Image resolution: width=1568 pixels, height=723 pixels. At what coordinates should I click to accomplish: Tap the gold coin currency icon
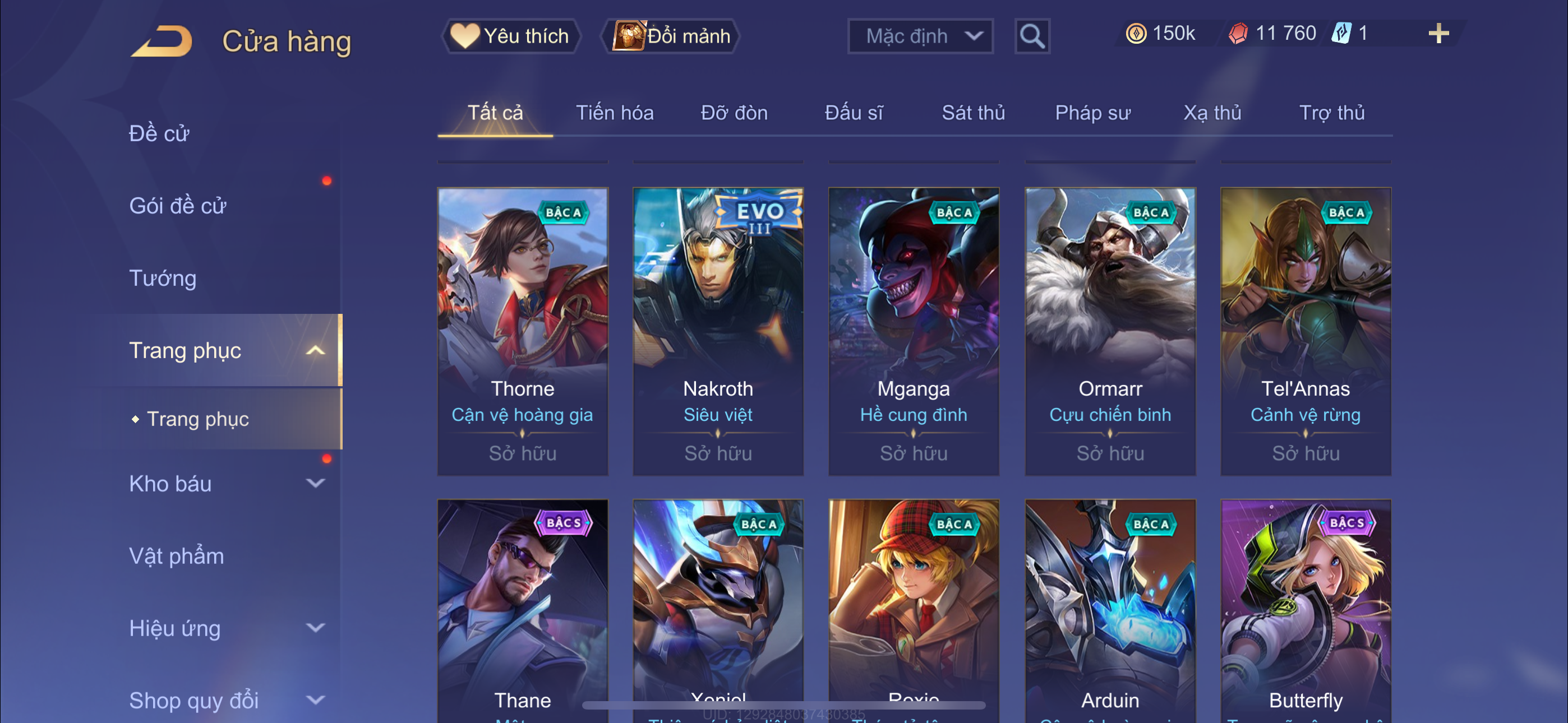coord(1135,34)
